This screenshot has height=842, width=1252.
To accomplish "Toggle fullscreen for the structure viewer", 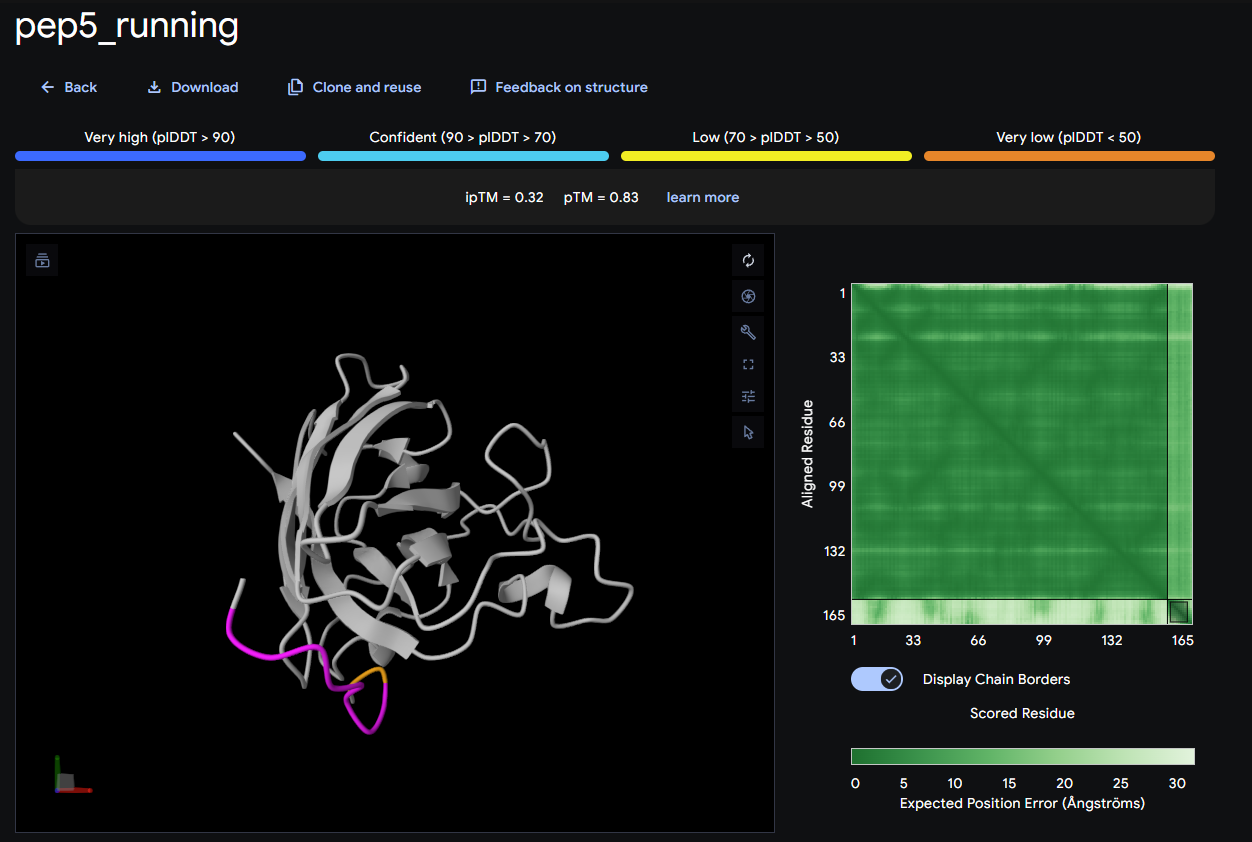I will click(x=748, y=364).
